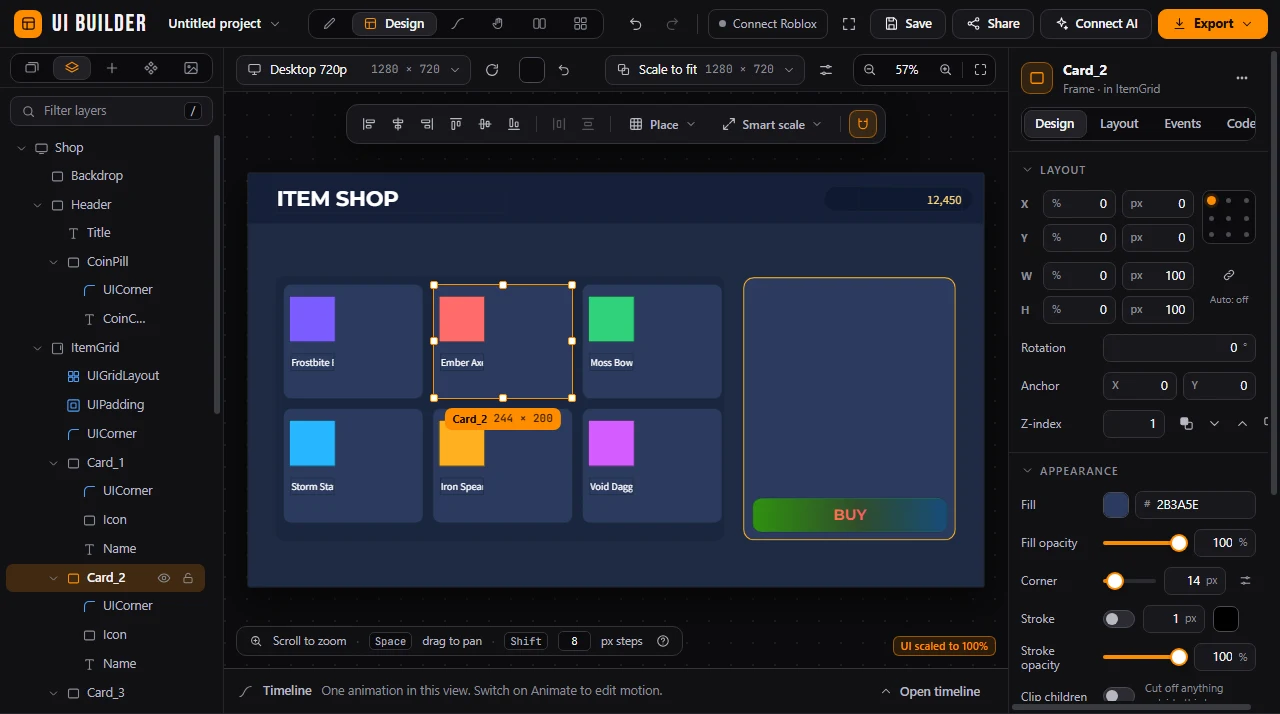Image resolution: width=1280 pixels, height=714 pixels.
Task: Click the Rotation input field
Action: (1179, 348)
